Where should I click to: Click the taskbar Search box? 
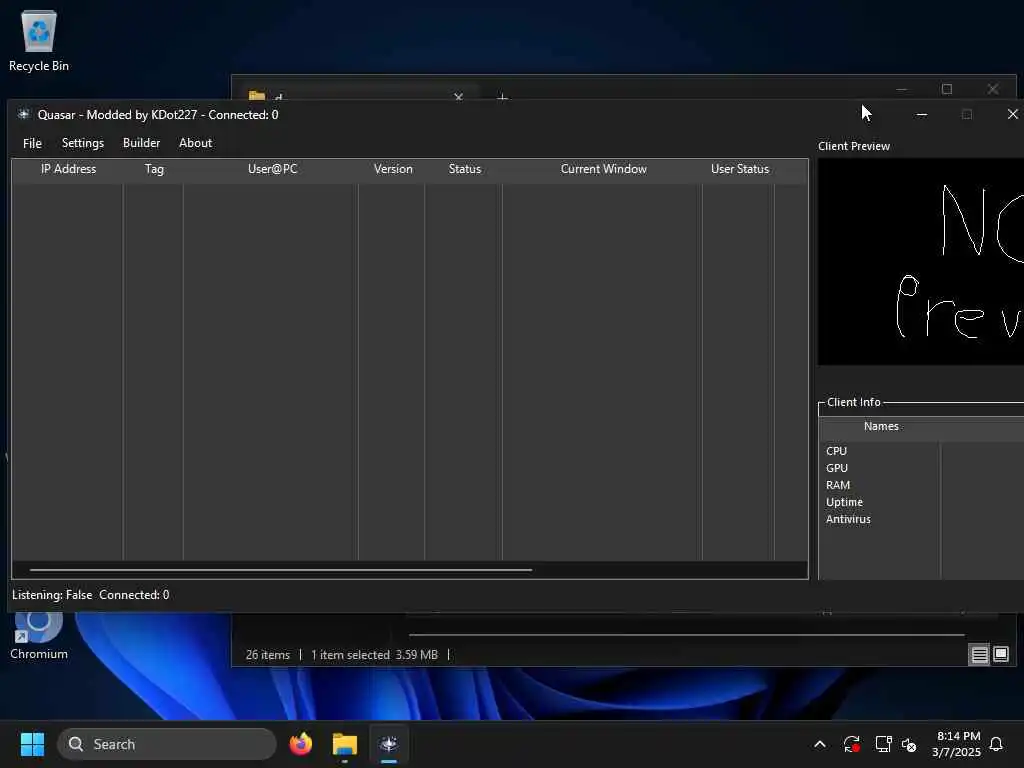point(167,744)
